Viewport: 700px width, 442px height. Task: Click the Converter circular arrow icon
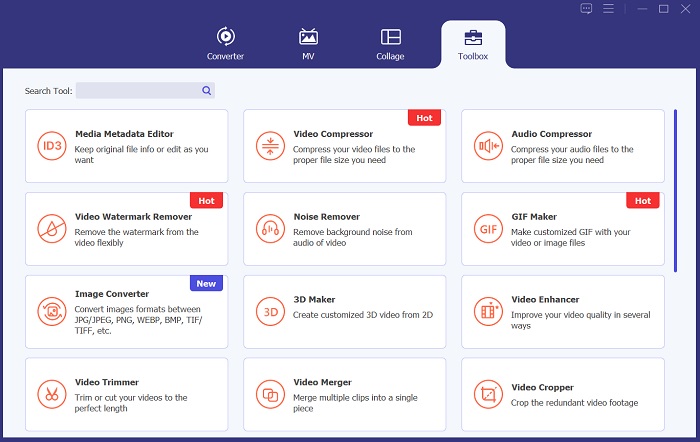tap(225, 36)
